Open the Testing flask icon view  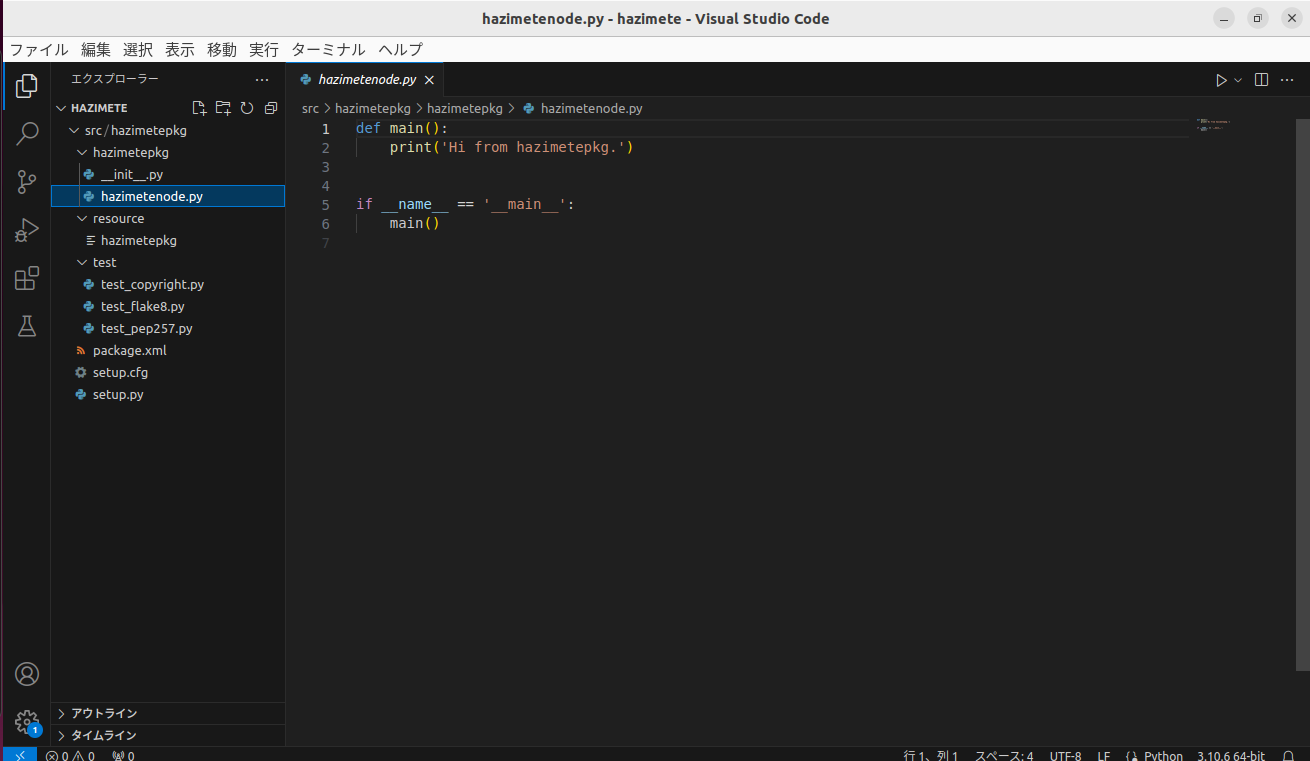(27, 326)
